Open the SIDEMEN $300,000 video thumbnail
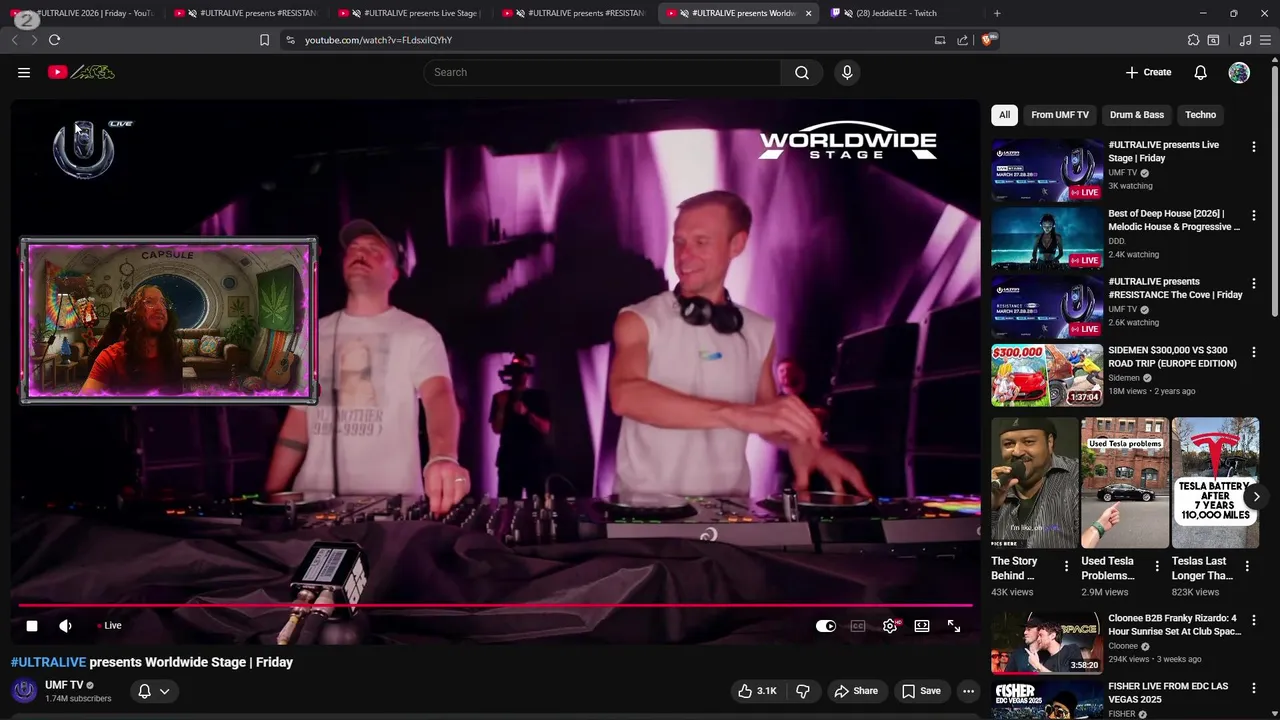The height and width of the screenshot is (720, 1280). tap(1047, 375)
